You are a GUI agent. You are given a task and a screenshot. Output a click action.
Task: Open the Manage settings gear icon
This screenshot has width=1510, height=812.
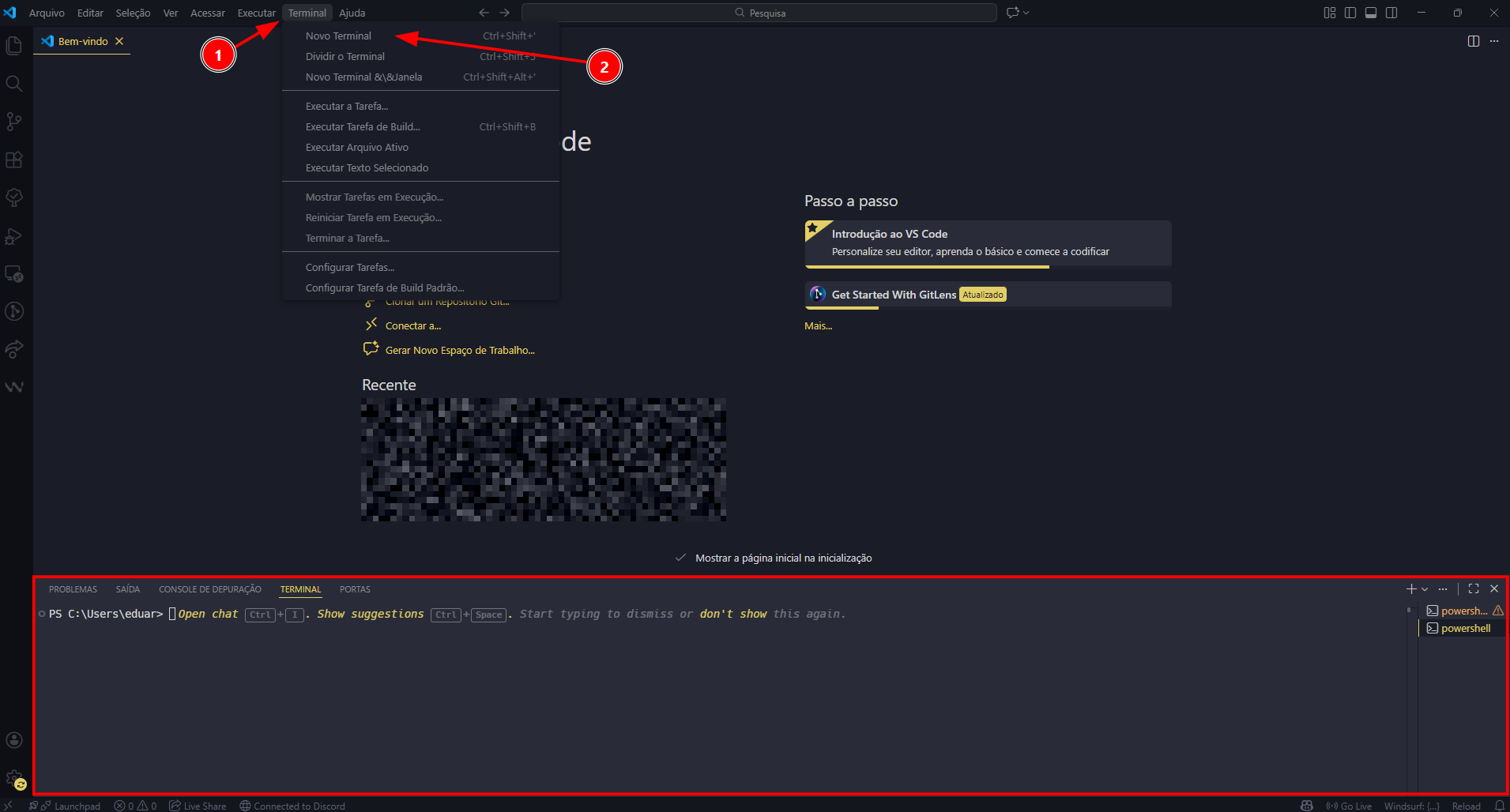(14, 779)
